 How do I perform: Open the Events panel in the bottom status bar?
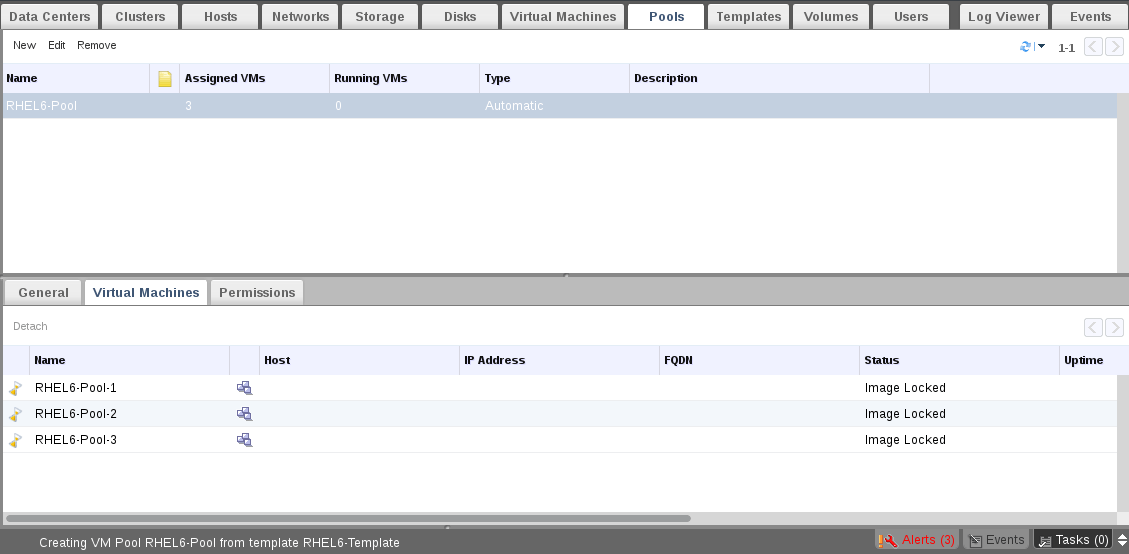pyautogui.click(x=996, y=540)
